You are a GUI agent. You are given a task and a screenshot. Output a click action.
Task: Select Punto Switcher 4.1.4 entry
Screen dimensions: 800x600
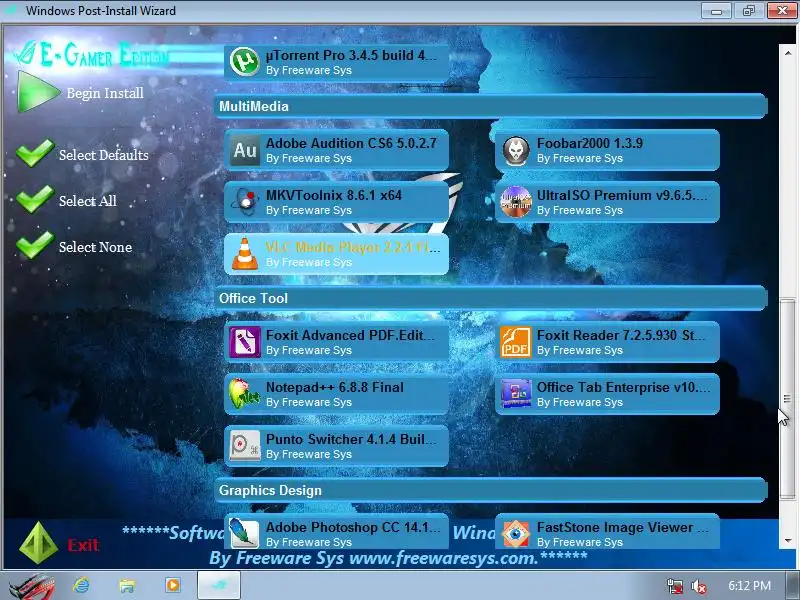(336, 446)
